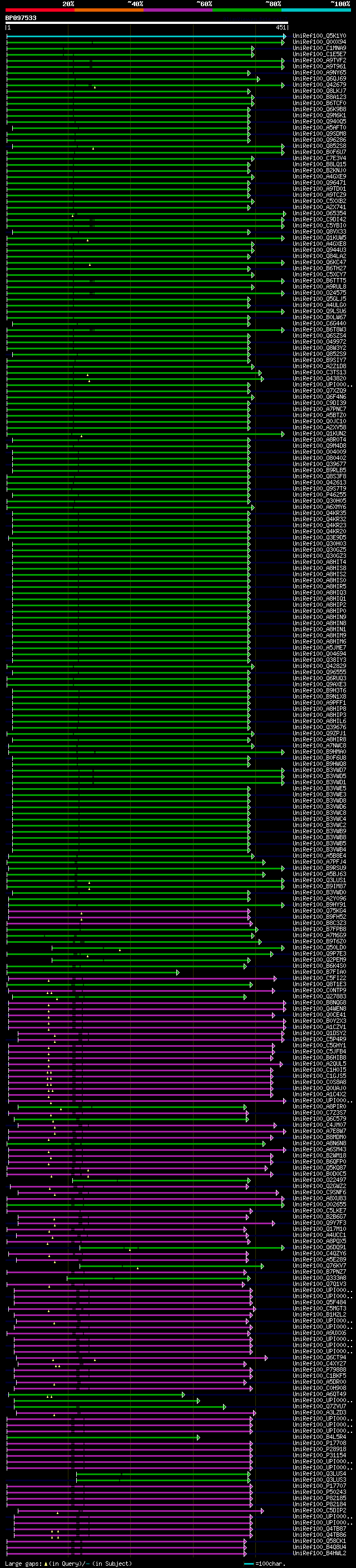Screen dimensions: 356x1568
Task: Open UniRef100_Q852S8 hit
Action: point(319,146)
